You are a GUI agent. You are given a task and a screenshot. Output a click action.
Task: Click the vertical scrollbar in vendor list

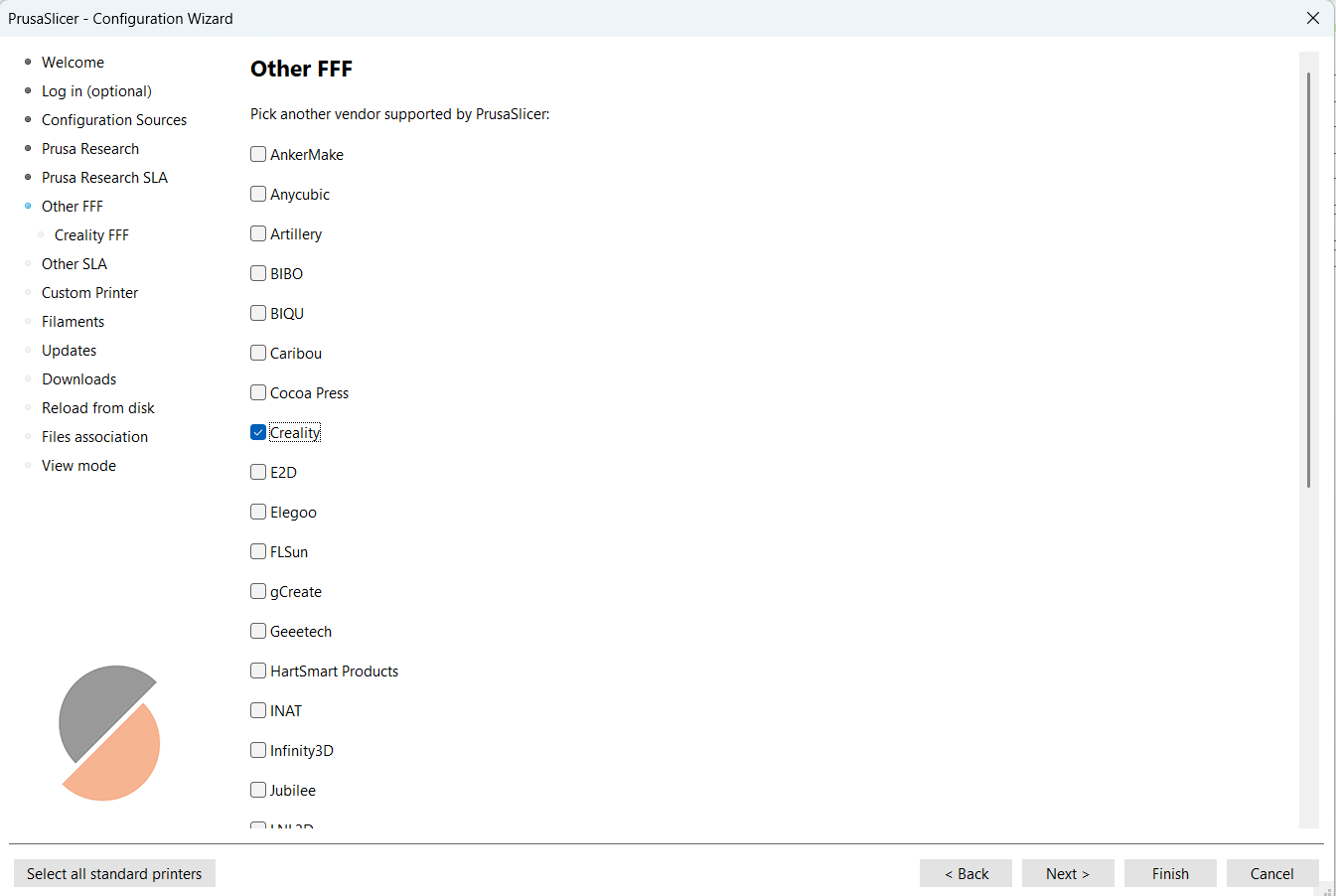[1308, 278]
